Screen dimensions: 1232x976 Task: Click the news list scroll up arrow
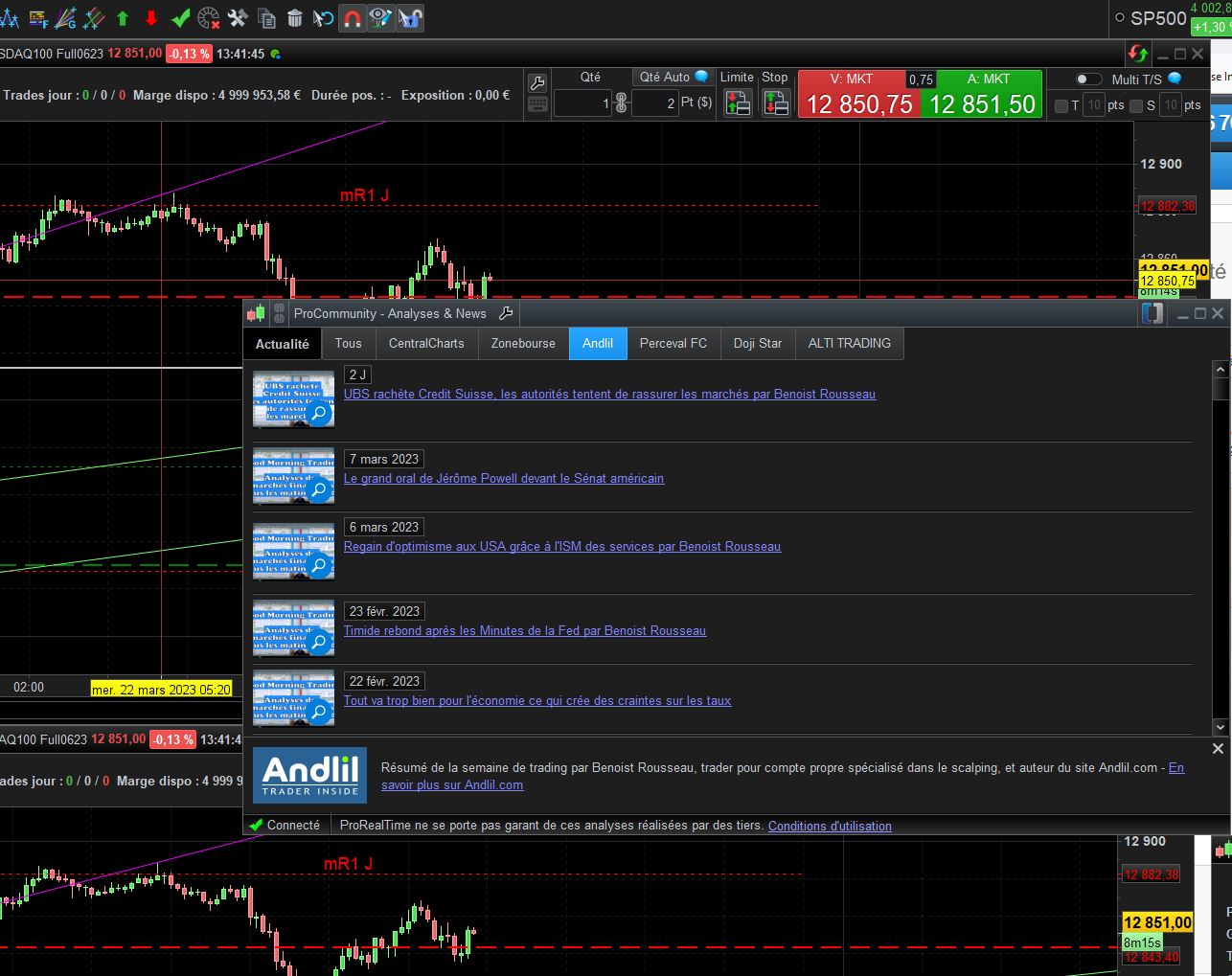coord(1221,369)
